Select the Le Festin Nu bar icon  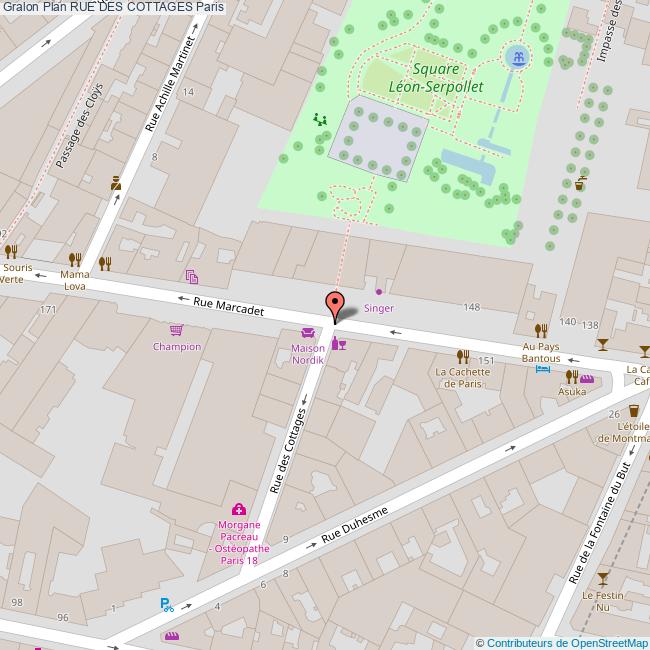tap(603, 579)
